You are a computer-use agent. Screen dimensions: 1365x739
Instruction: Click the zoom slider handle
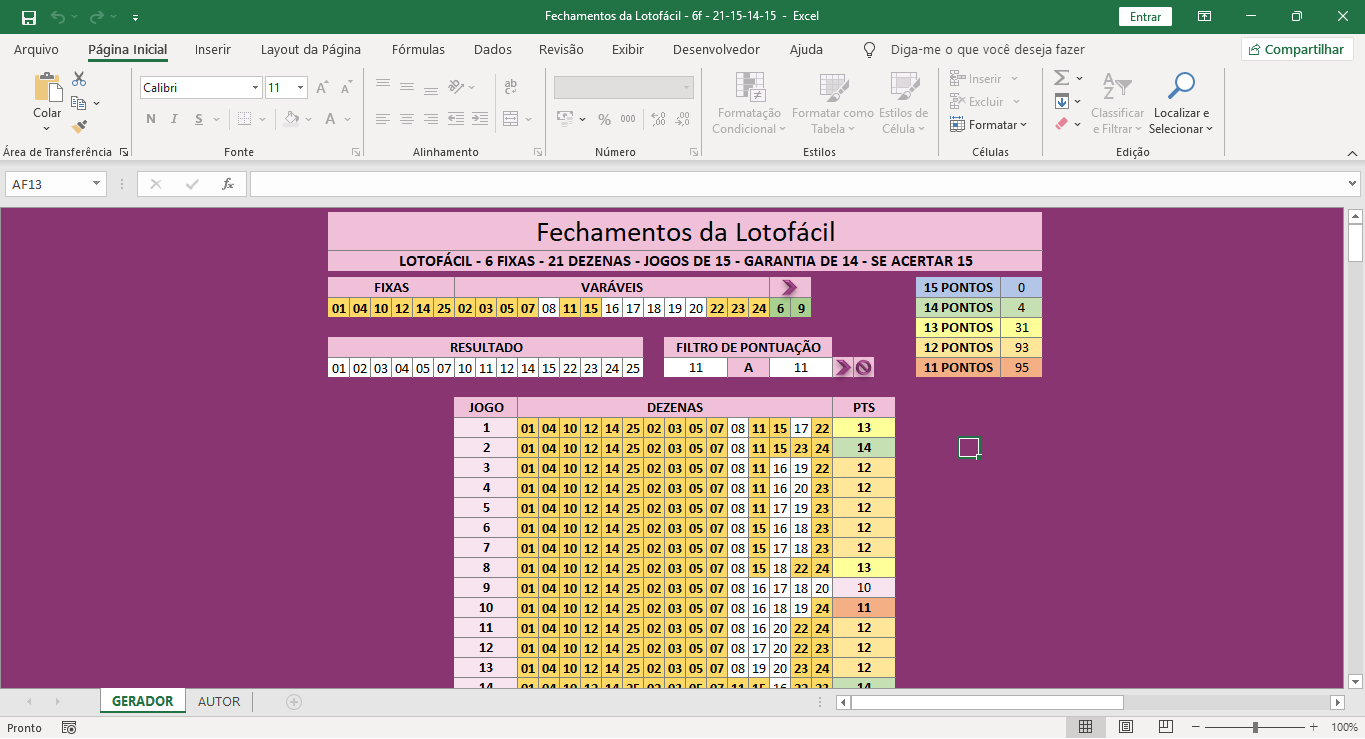click(x=1255, y=727)
